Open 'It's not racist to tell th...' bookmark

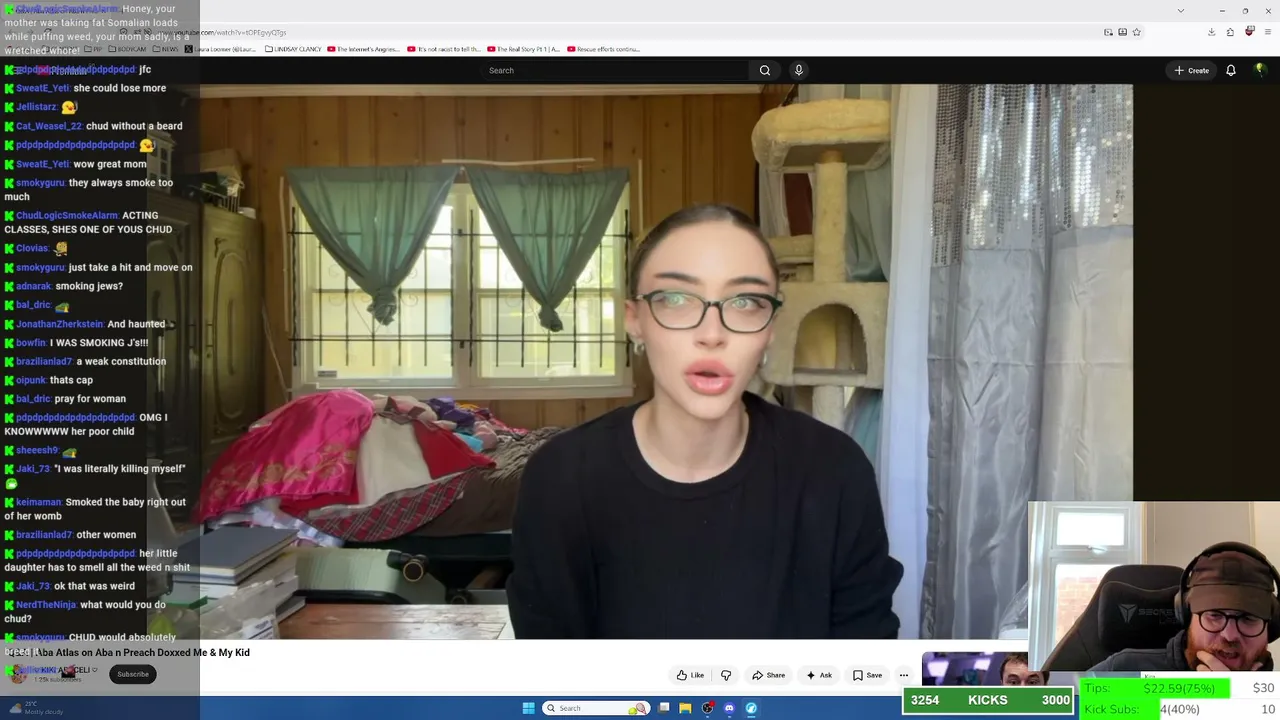pyautogui.click(x=444, y=49)
